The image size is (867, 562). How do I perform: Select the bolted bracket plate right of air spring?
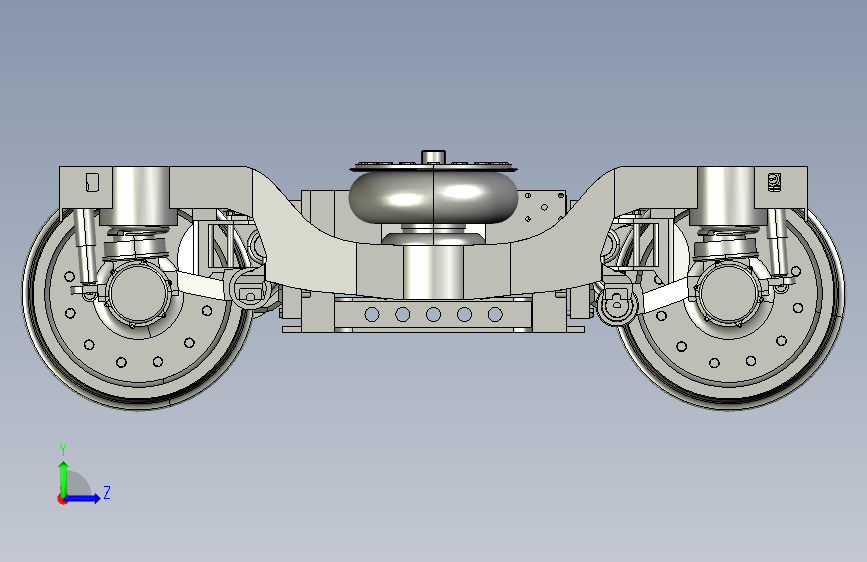coord(544,207)
